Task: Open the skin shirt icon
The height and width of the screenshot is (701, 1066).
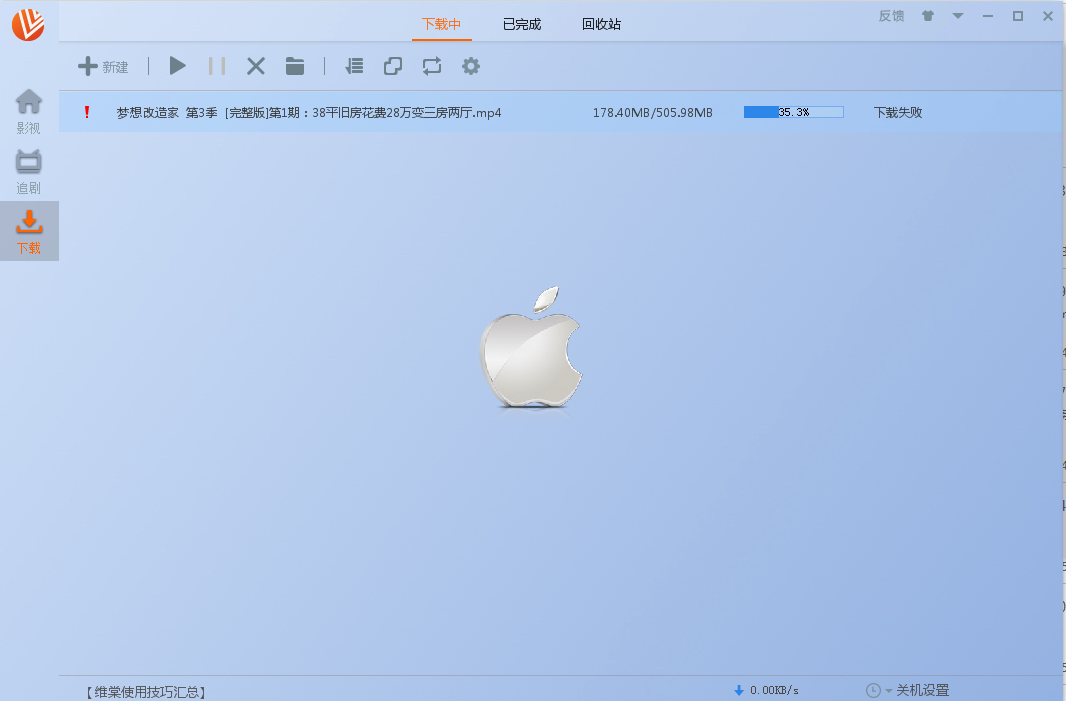Action: tap(928, 16)
